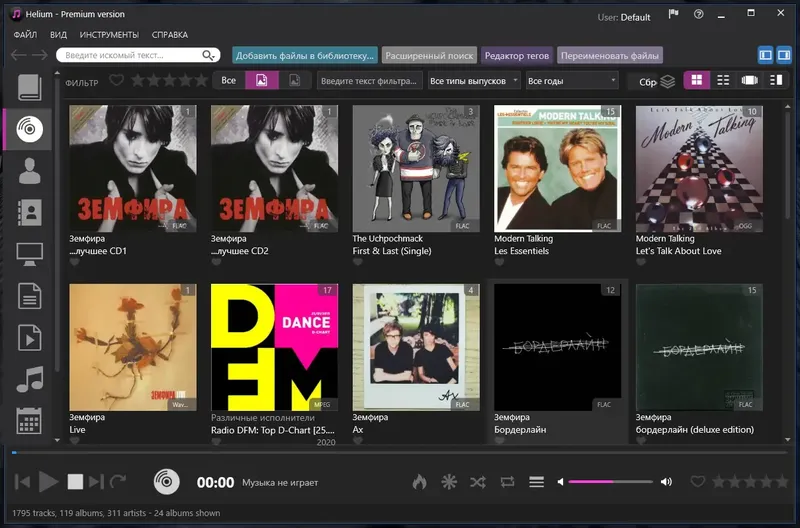The width and height of the screenshot is (800, 528).
Task: Open the calendar sidebar icon
Action: 30,421
